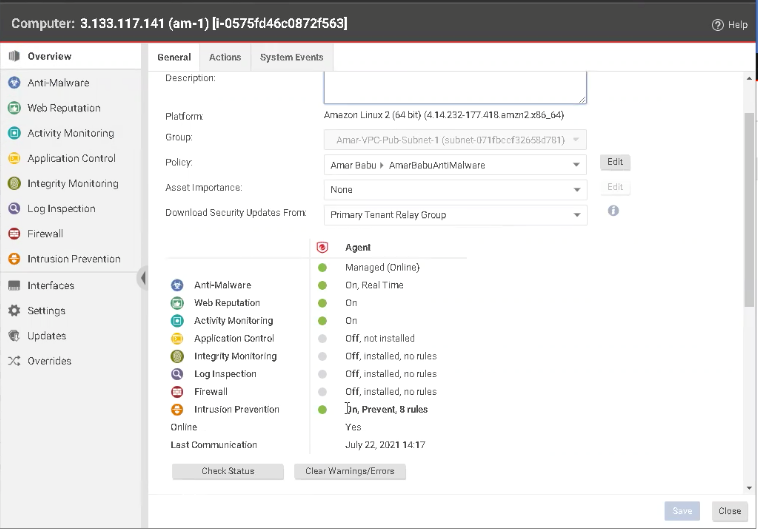
Task: Open Intrusion Prevention sidebar icon
Action: coord(15,259)
